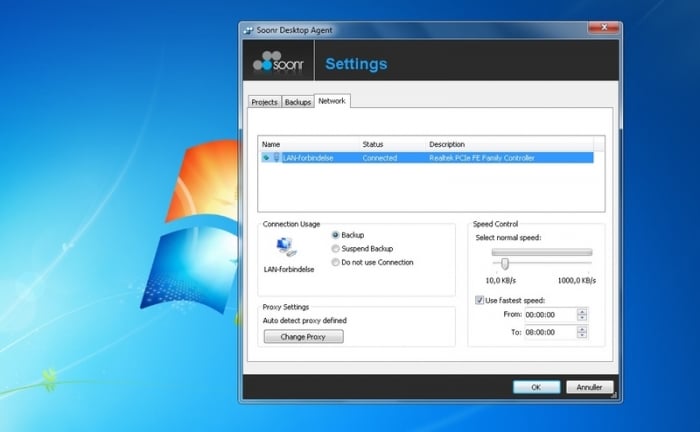Viewport: 700px width, 432px height.
Task: Confirm settings with the OK button
Action: pos(536,387)
